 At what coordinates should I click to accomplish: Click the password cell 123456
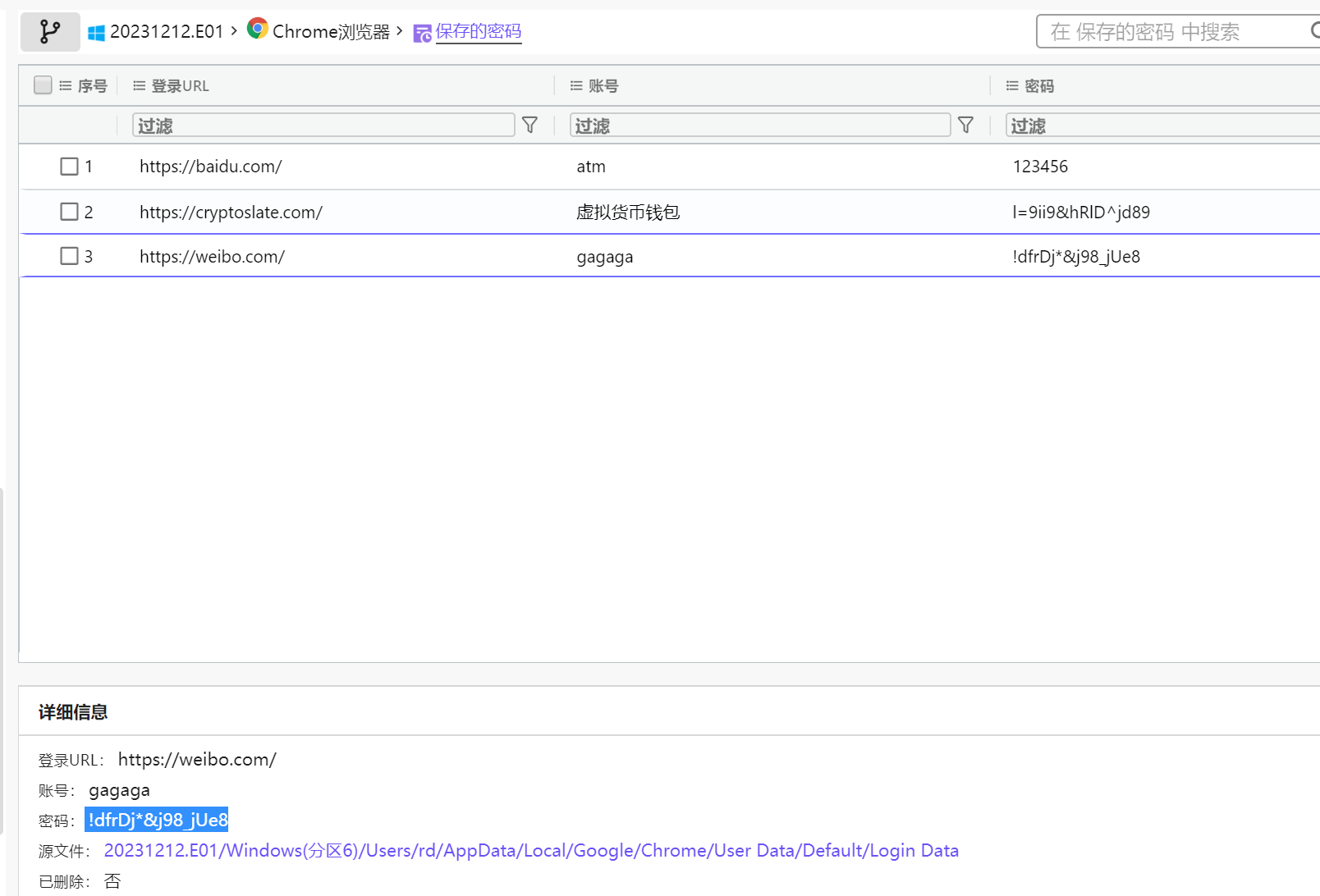click(x=1041, y=167)
